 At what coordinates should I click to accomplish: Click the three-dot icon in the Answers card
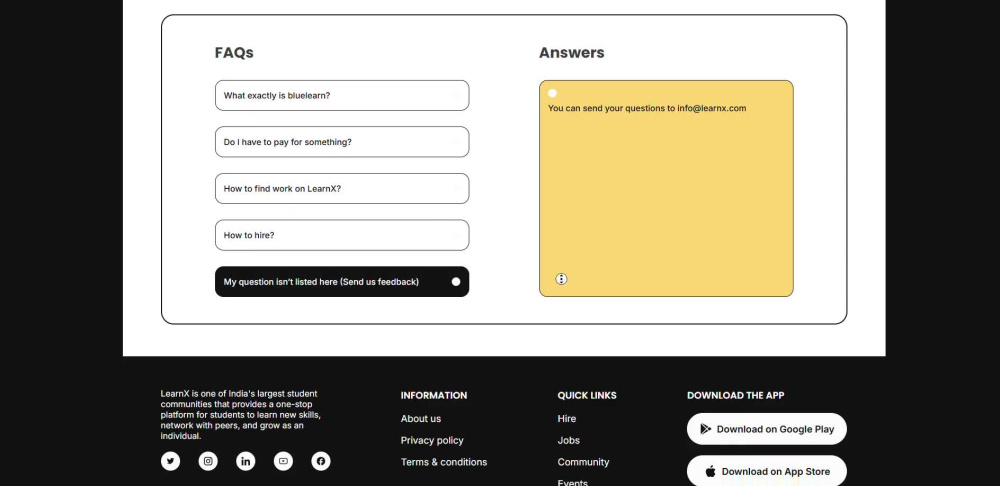coord(561,279)
